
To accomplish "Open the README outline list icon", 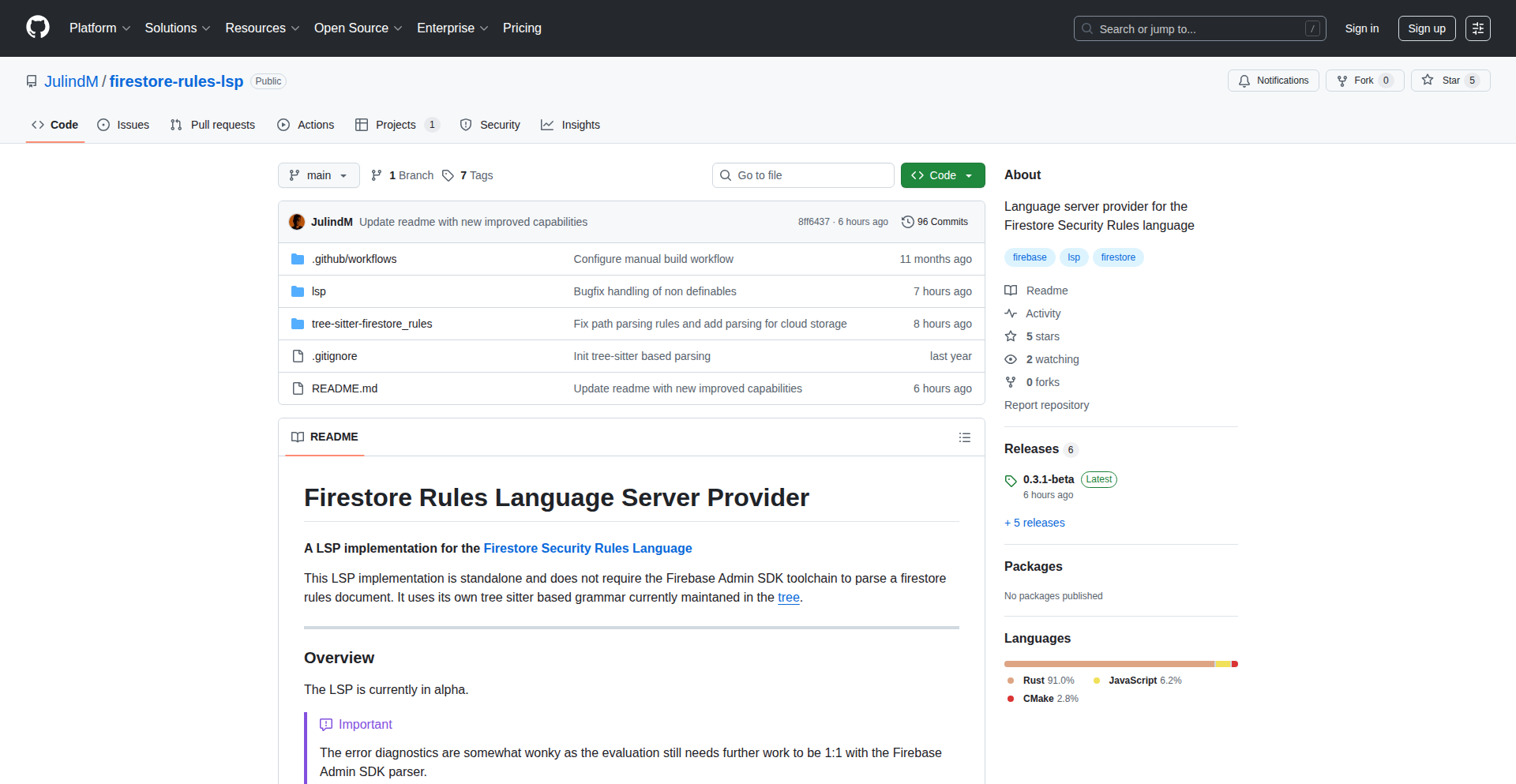I will 964,437.
